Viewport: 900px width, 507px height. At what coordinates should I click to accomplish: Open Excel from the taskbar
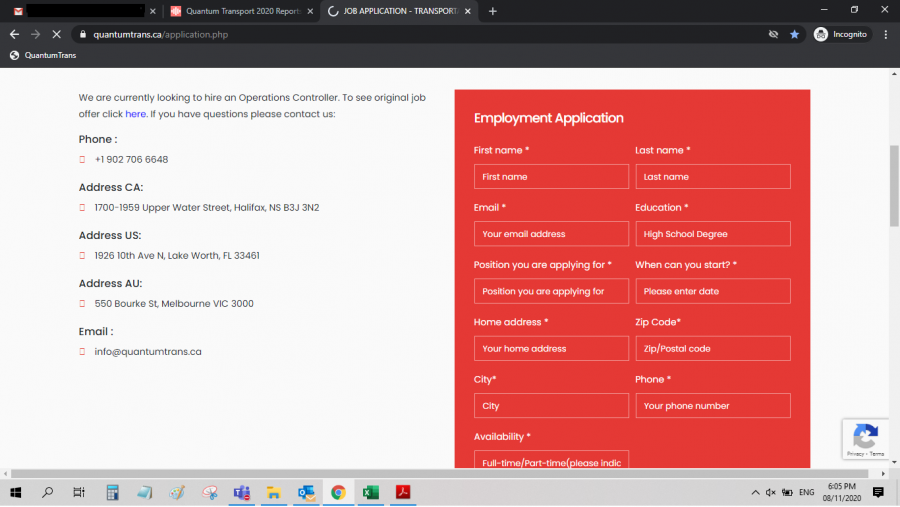point(371,492)
